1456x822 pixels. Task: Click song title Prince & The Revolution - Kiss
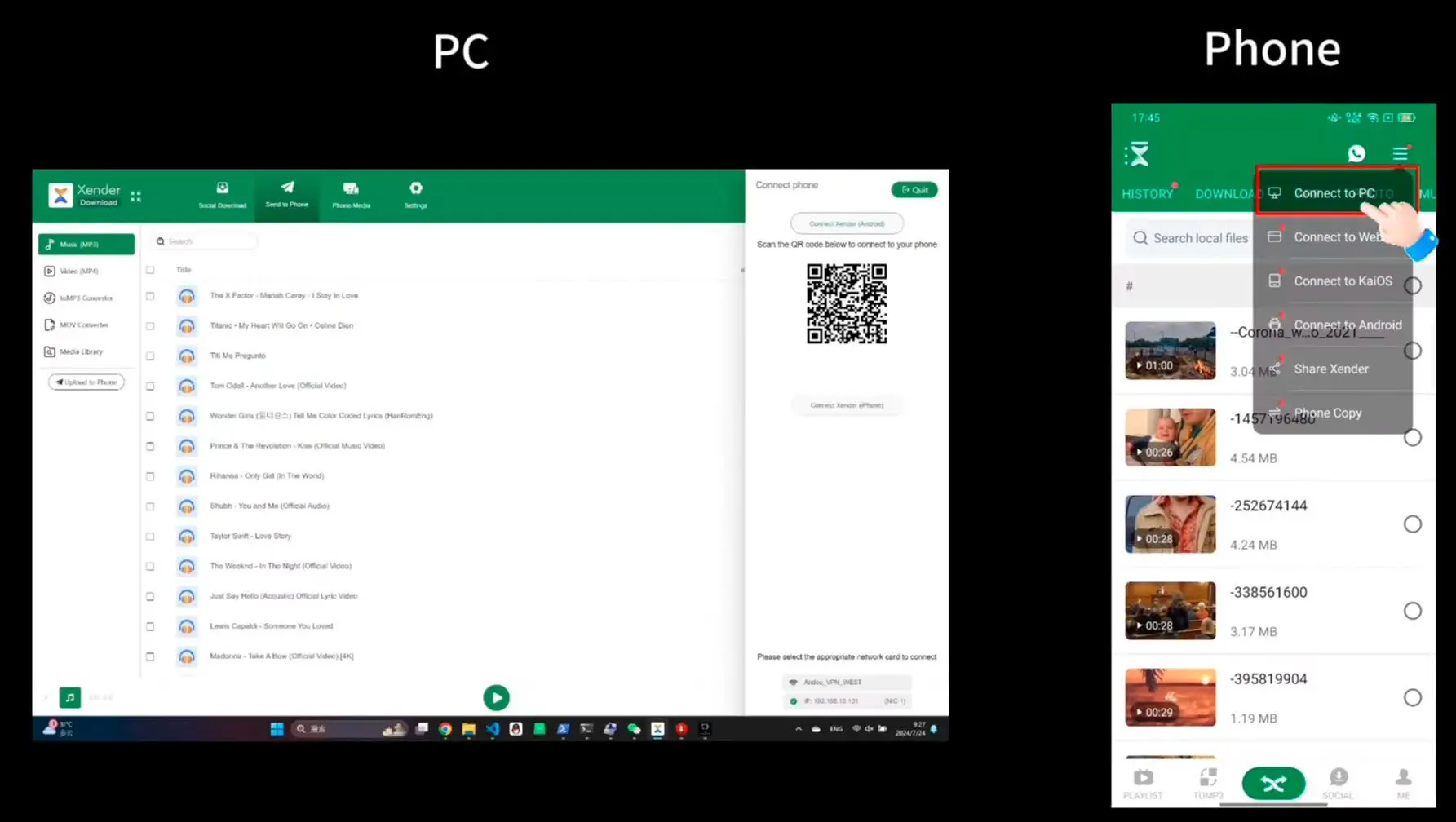point(297,446)
